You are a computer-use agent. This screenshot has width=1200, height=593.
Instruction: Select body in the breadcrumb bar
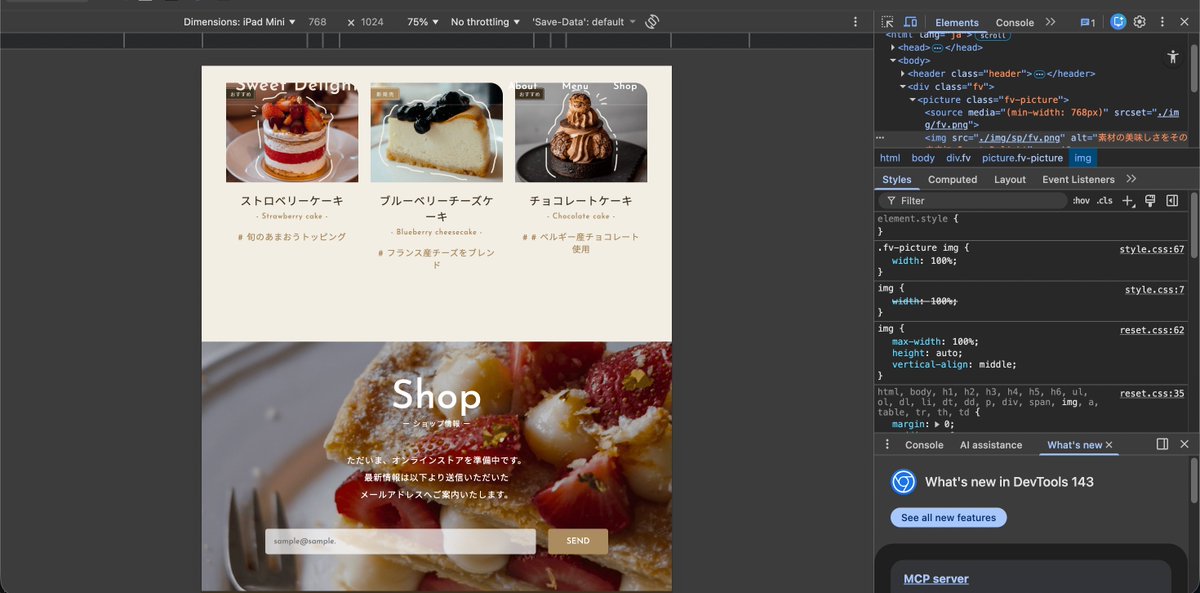tap(923, 158)
